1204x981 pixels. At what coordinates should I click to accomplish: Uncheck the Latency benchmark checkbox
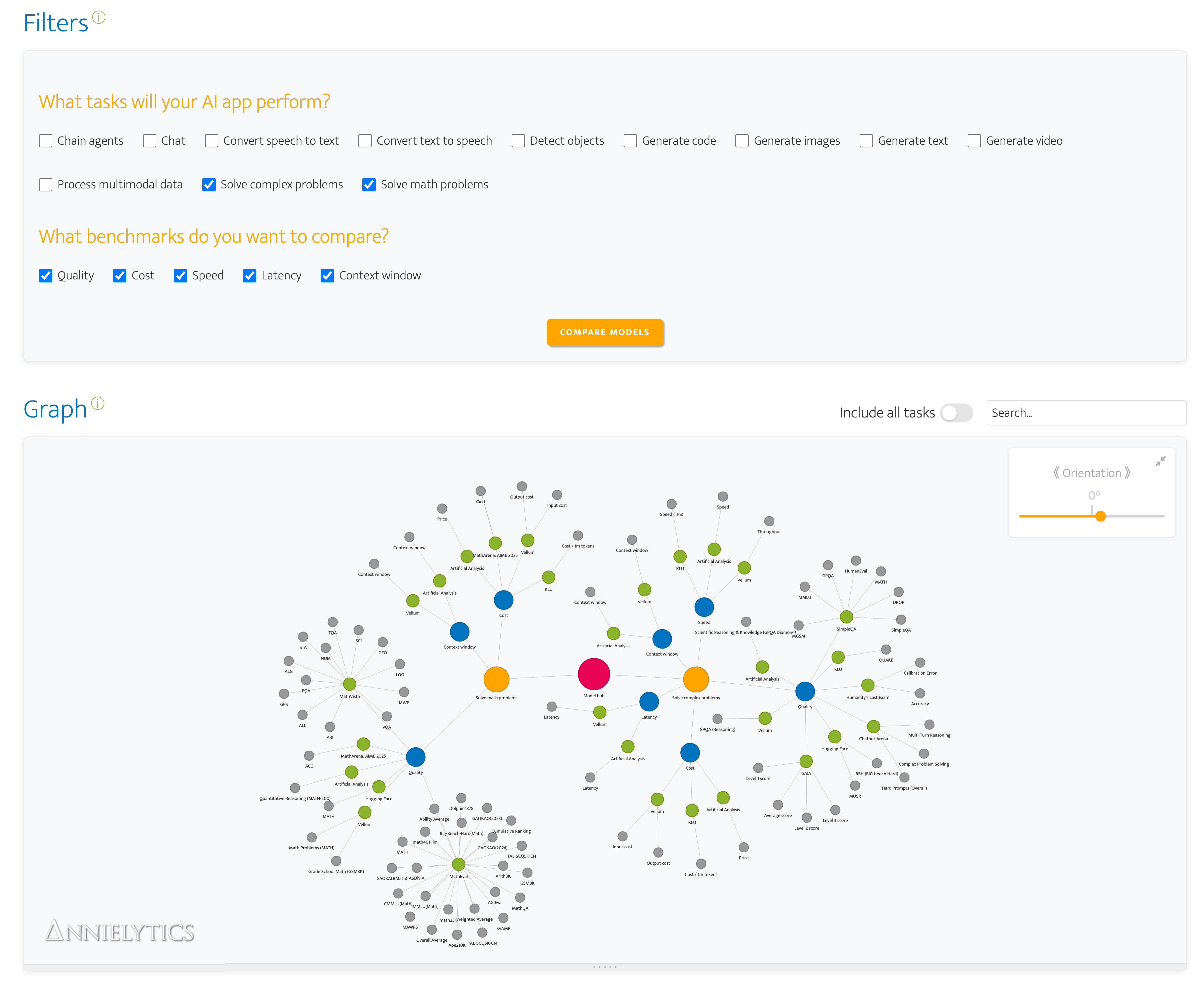tap(249, 276)
